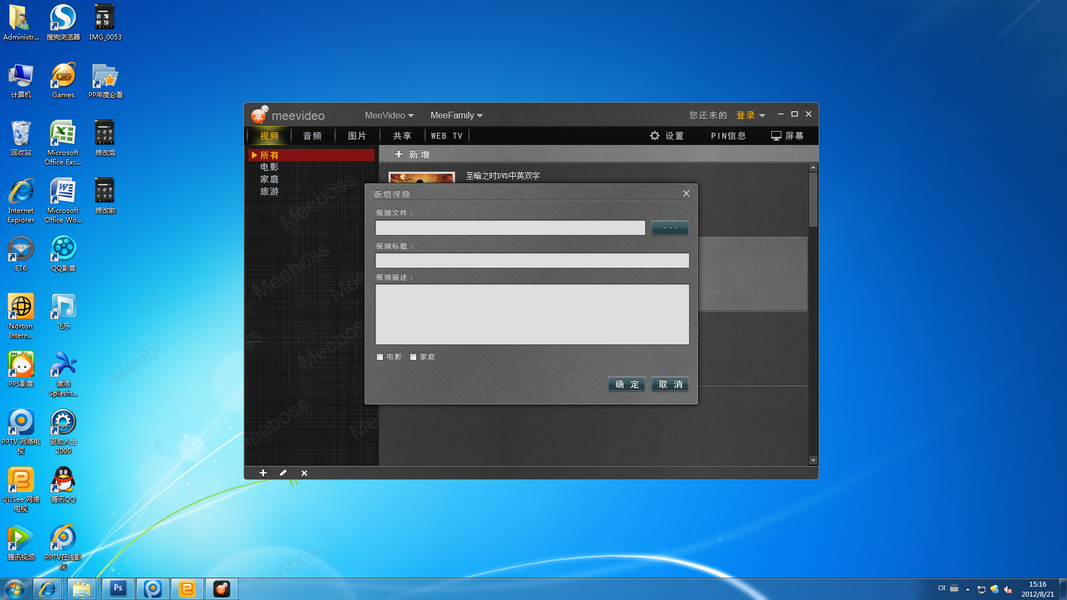The image size is (1067, 600).
Task: Switch to the 音频 tab
Action: pyautogui.click(x=312, y=136)
